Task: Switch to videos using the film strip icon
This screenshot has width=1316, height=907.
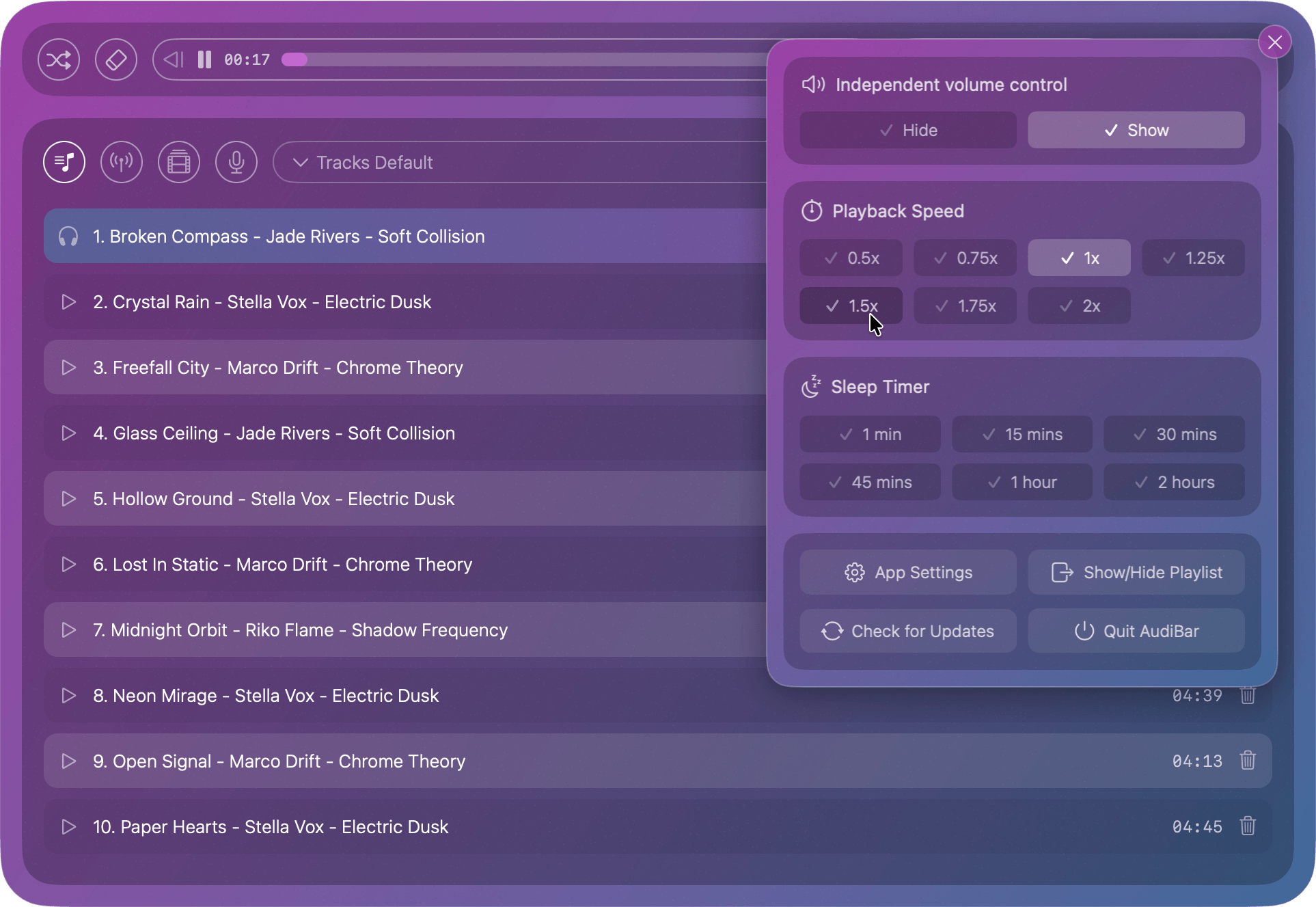Action: (x=178, y=162)
